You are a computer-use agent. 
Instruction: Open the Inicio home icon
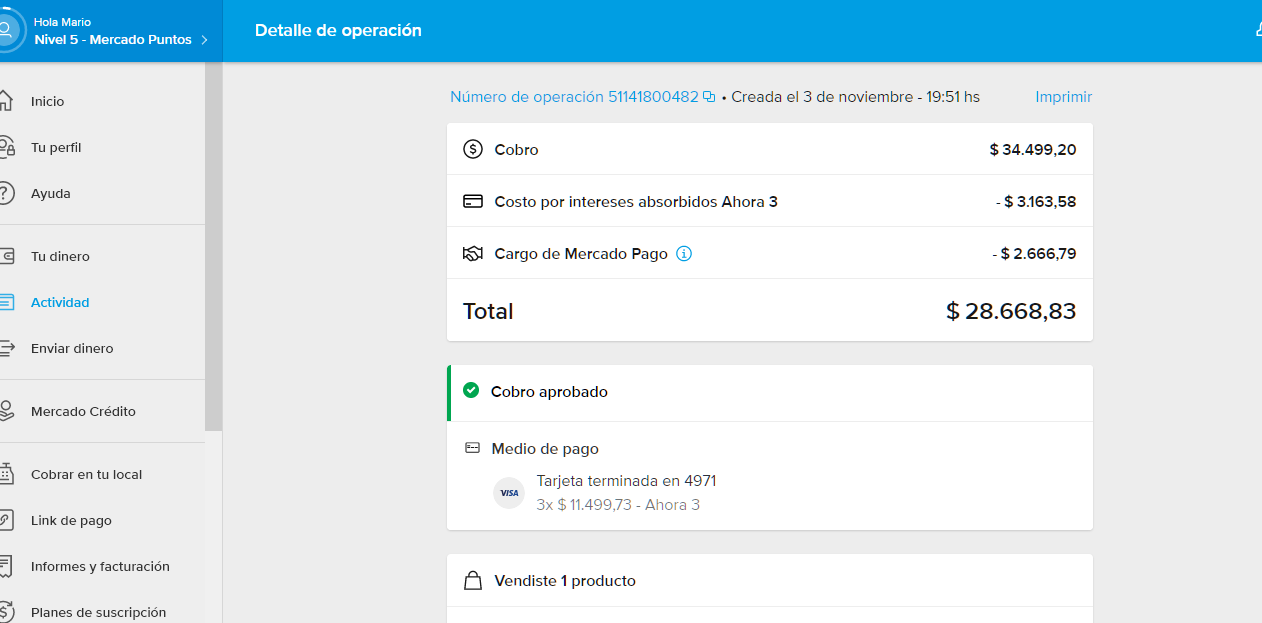tap(5, 101)
